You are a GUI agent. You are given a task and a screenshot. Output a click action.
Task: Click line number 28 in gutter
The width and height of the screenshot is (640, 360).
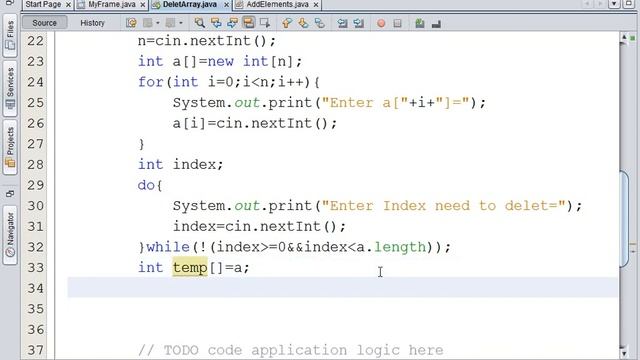pos(36,164)
